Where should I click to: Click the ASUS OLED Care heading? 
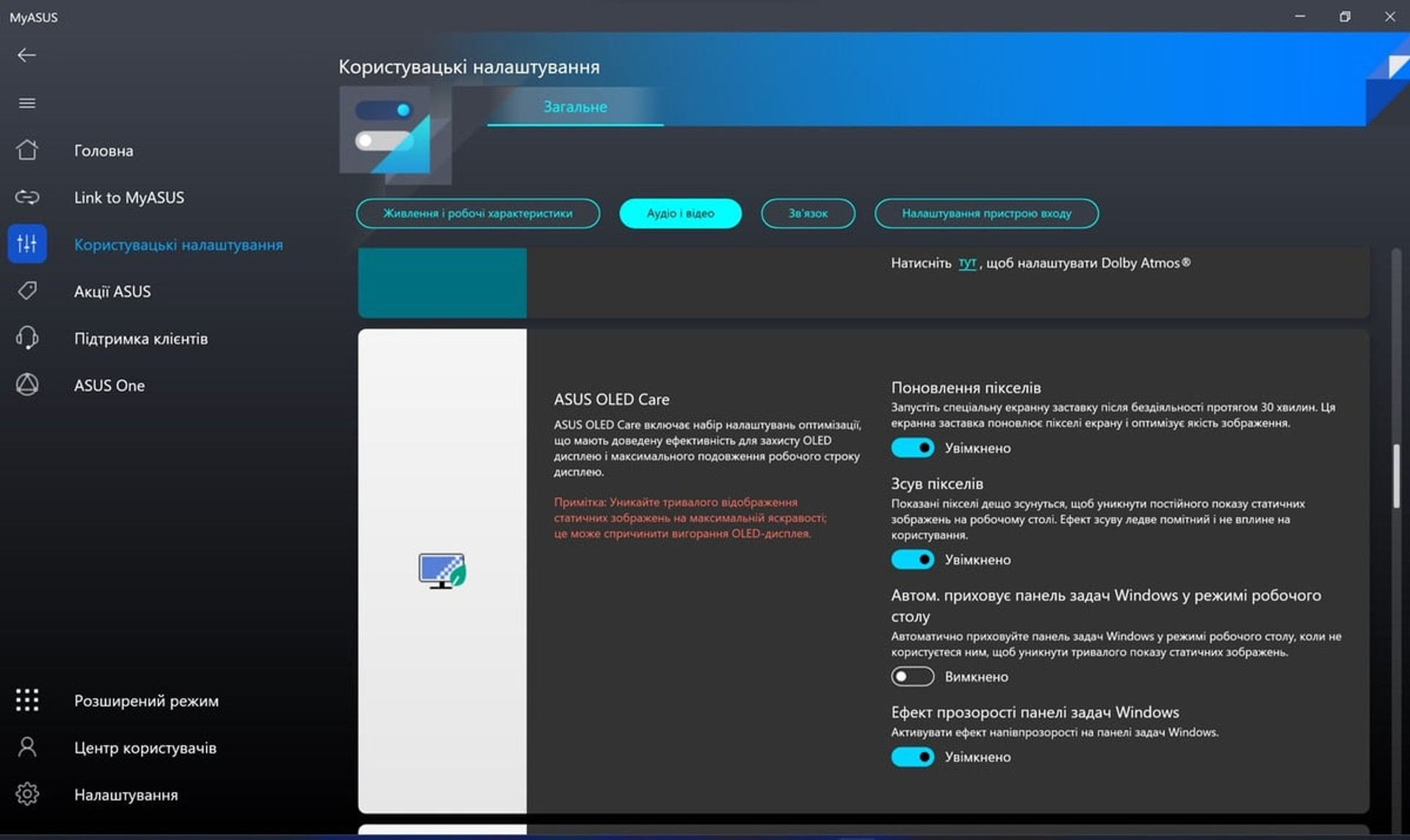pos(612,399)
